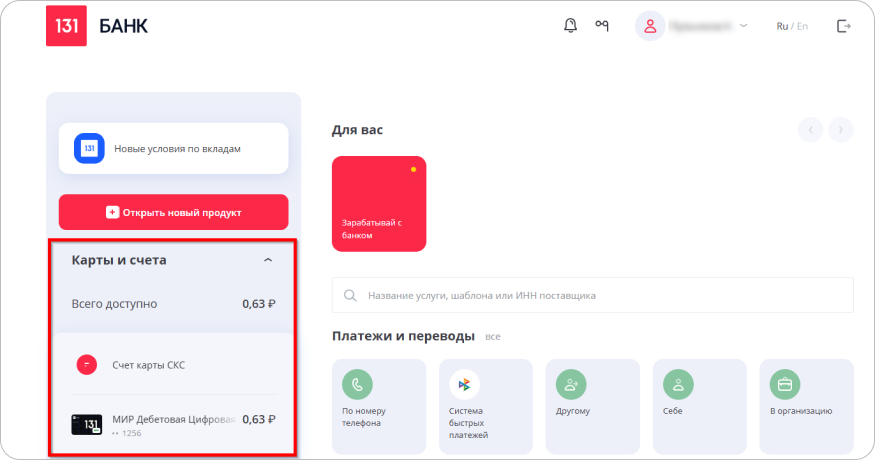
Task: Click the 131 Bank logo
Action: point(67,26)
